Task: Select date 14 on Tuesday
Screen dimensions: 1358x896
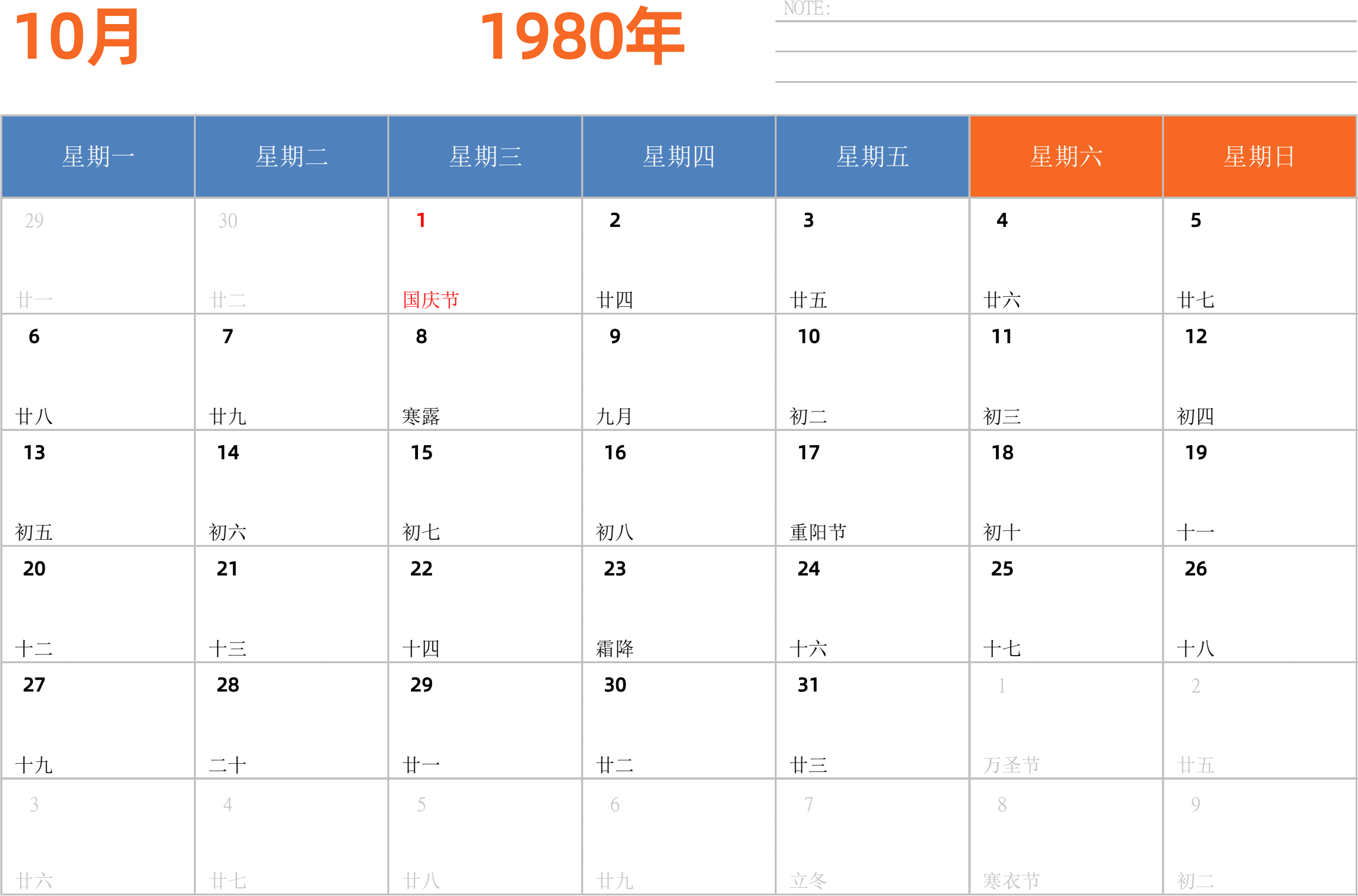Action: (x=228, y=453)
